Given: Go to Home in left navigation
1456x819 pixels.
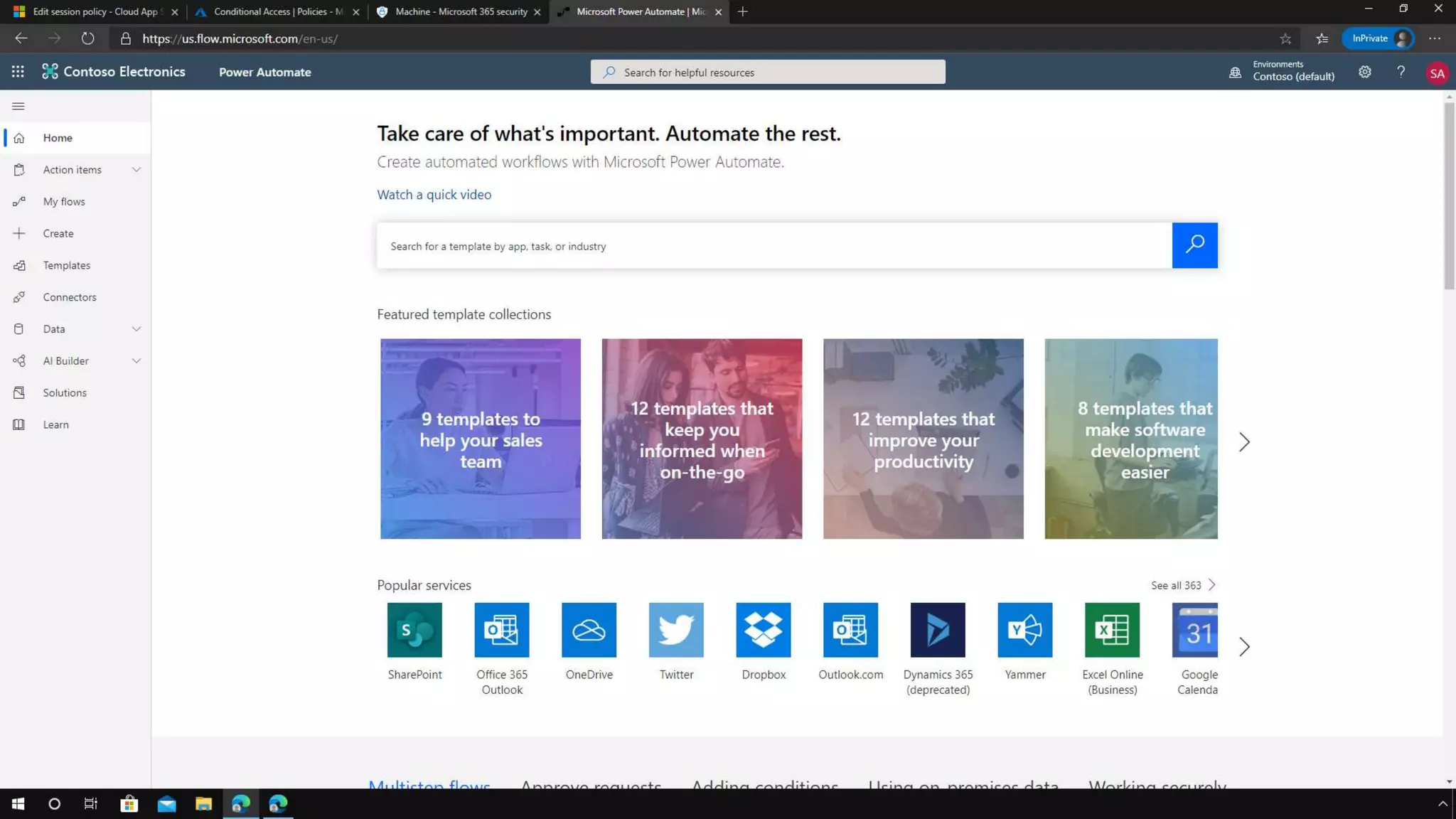Looking at the screenshot, I should point(75,138).
